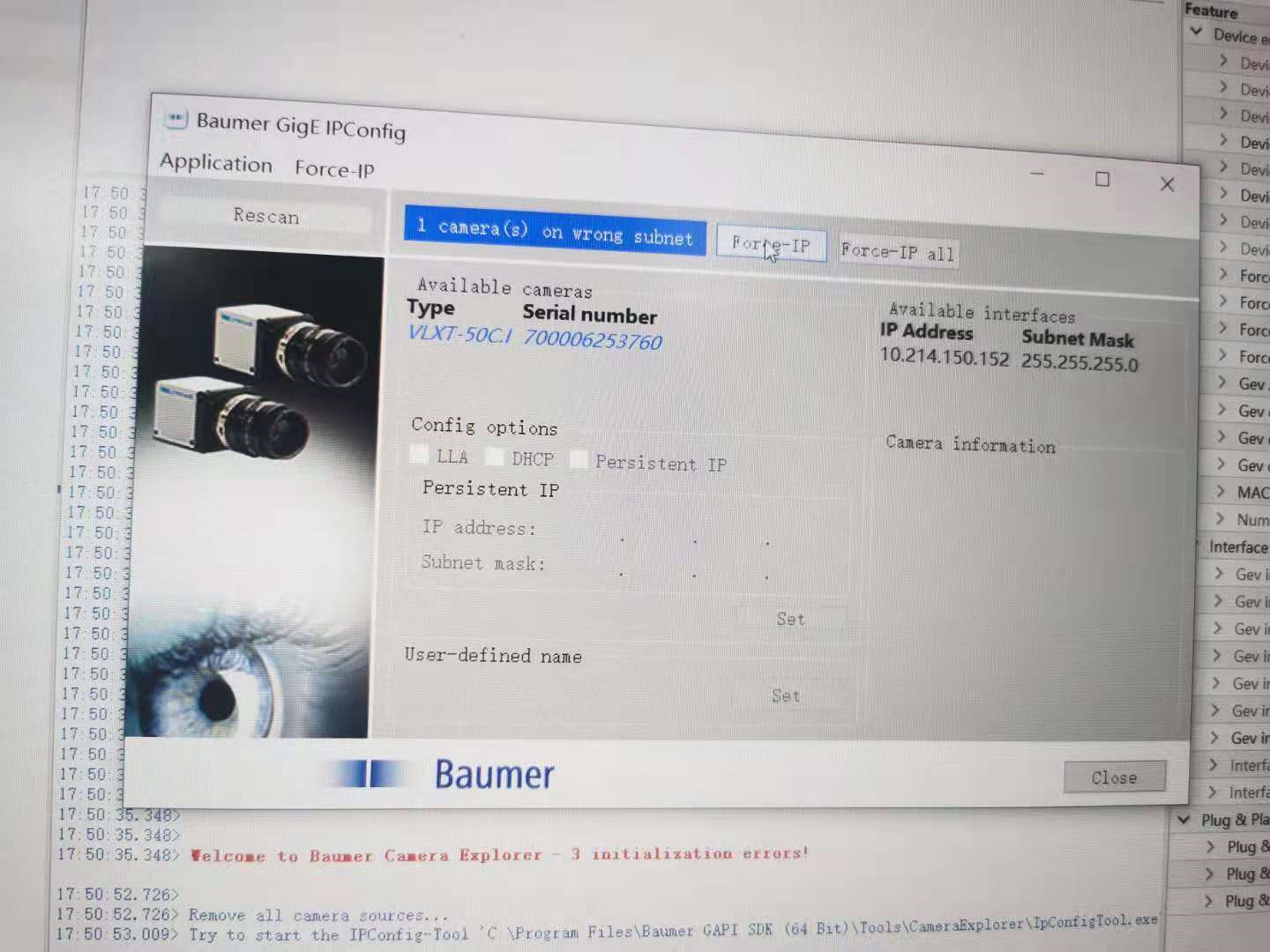Open the Force-IP menu
The height and width of the screenshot is (952, 1270).
tap(334, 169)
